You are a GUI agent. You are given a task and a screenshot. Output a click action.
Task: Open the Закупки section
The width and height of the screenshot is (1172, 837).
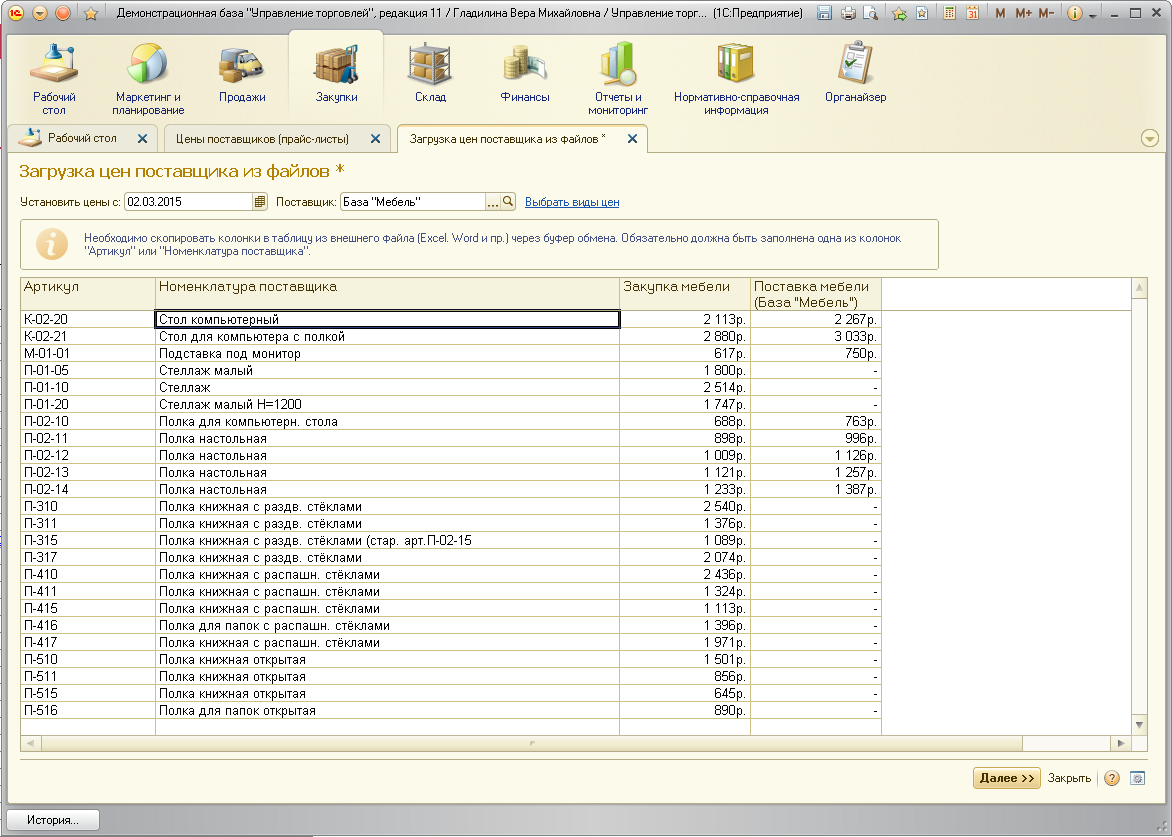(336, 73)
